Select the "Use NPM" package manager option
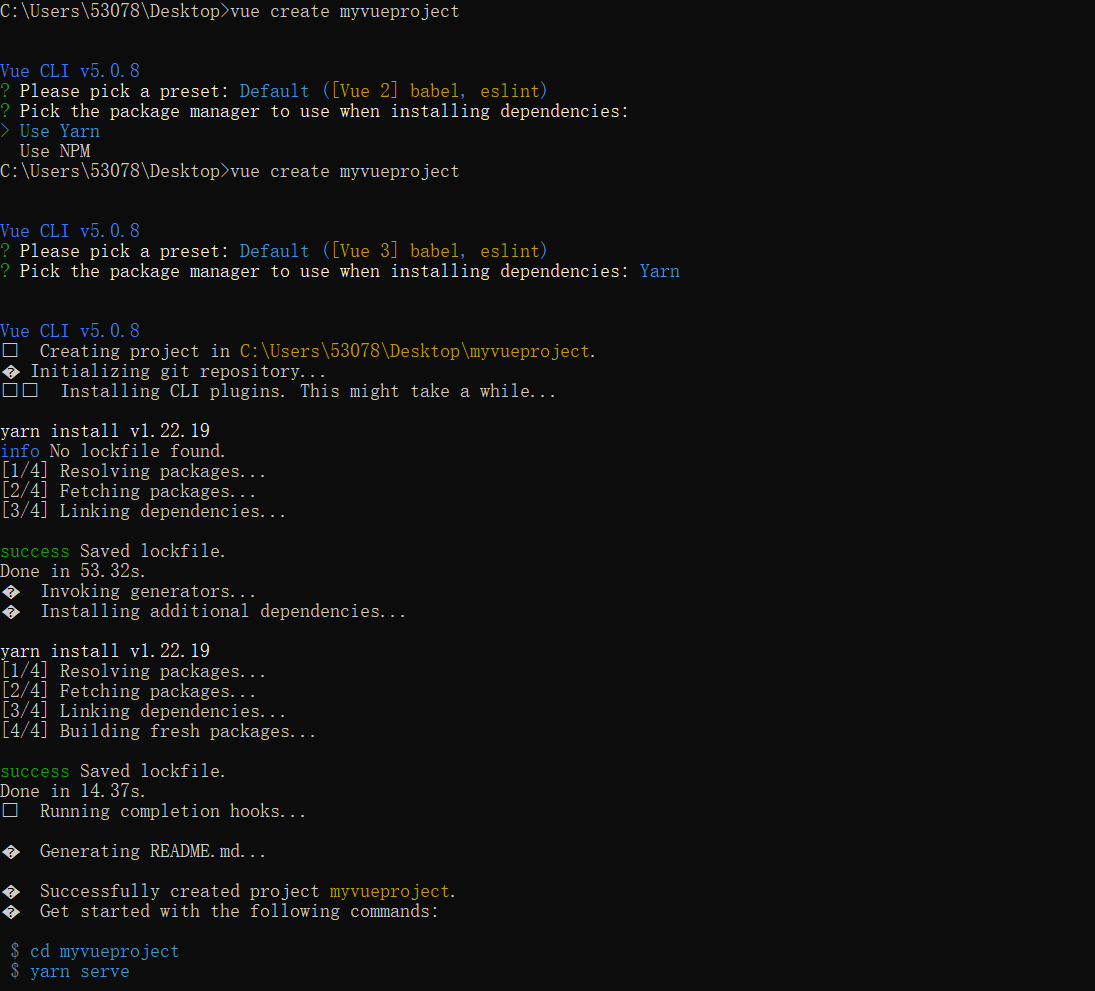The image size is (1095, 991). 54,151
